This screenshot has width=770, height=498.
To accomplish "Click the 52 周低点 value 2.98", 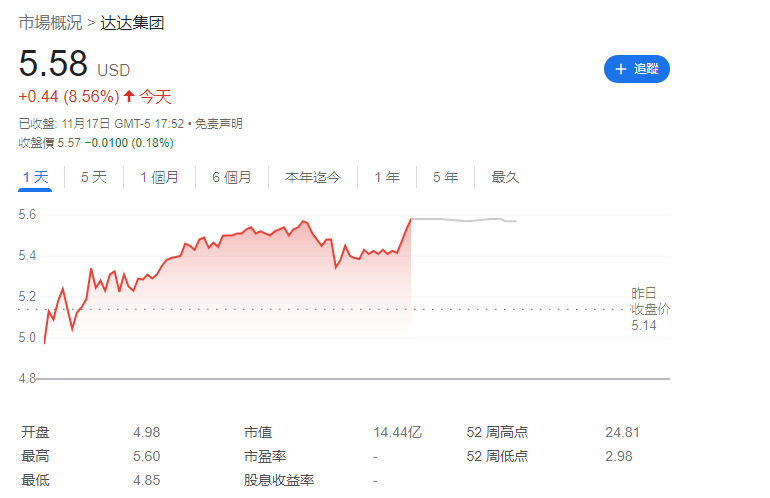I will [619, 456].
